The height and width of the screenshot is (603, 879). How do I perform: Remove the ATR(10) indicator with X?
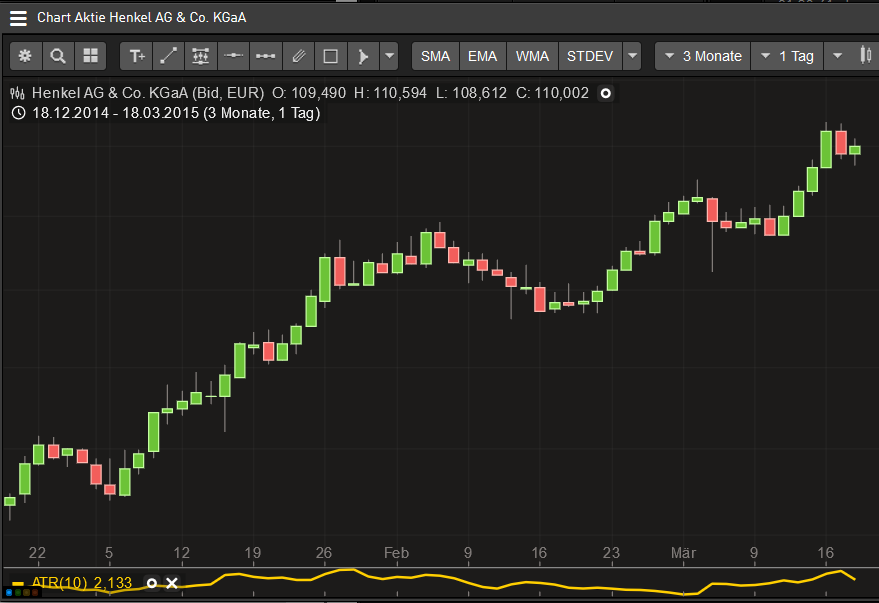tap(172, 583)
